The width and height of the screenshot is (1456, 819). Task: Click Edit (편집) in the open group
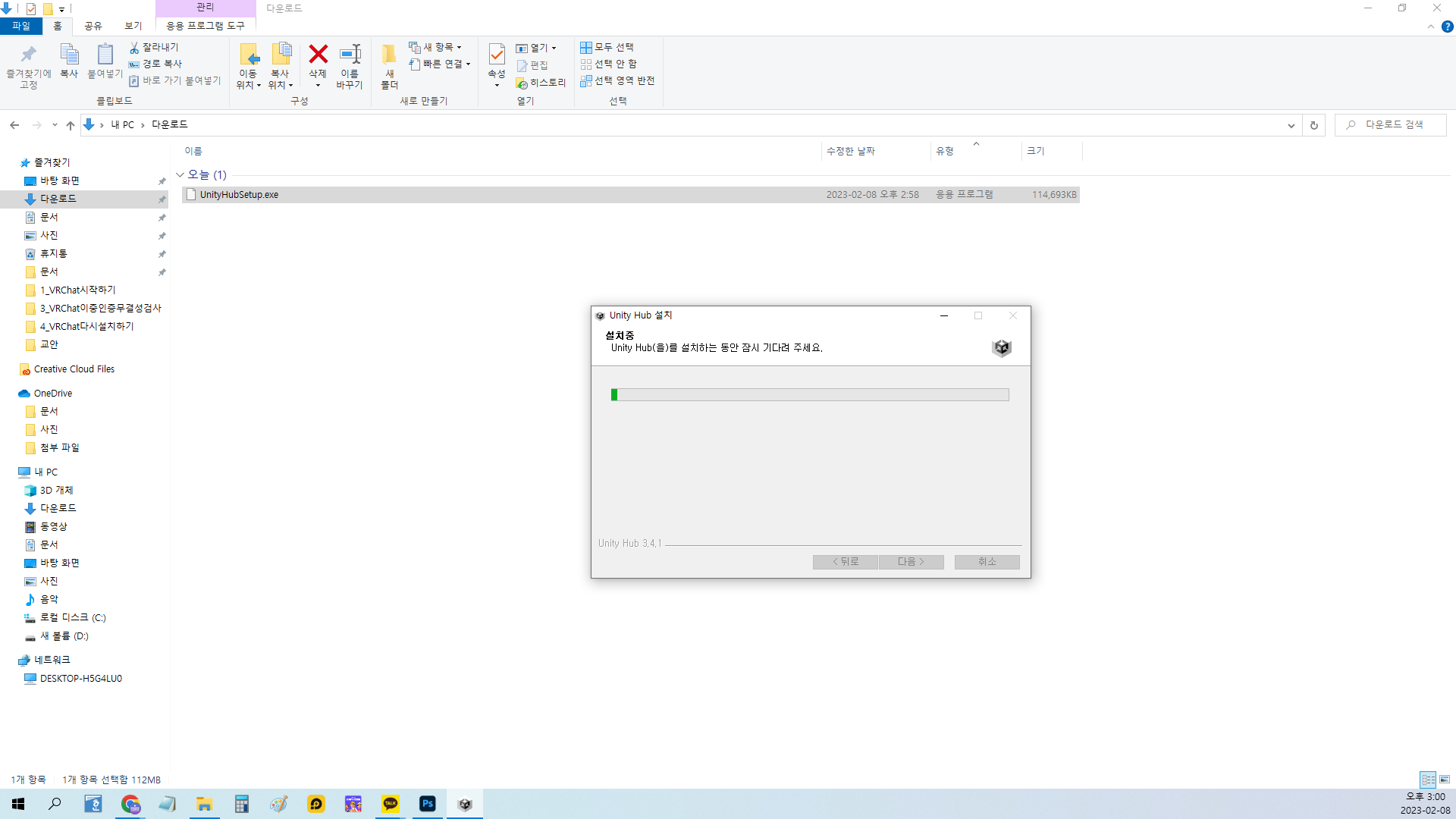[x=532, y=66]
